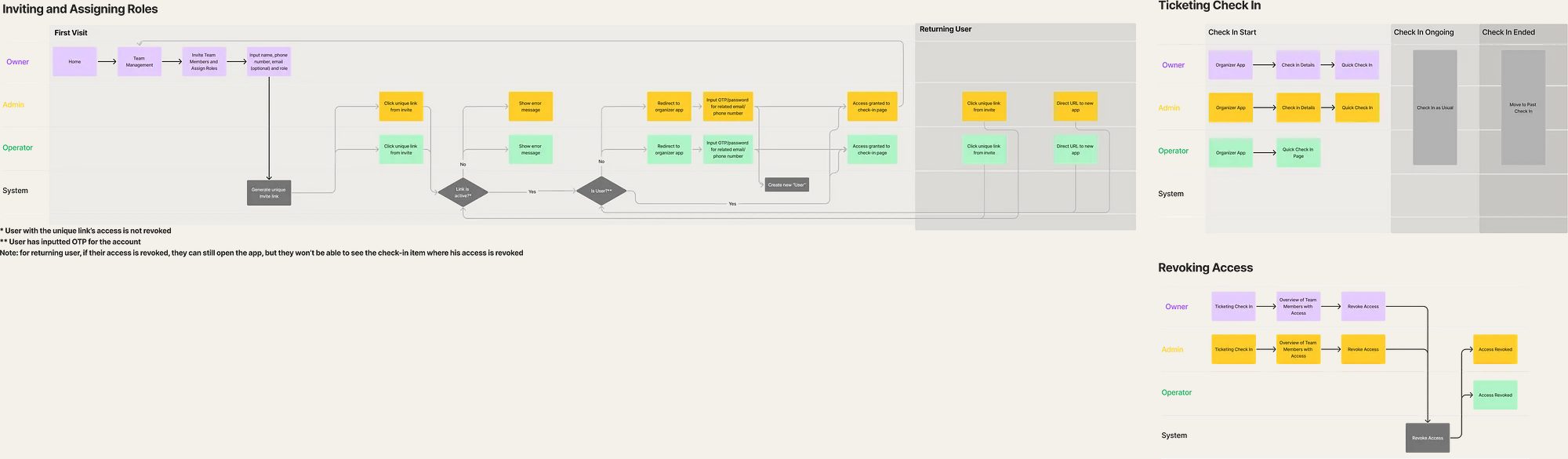This screenshot has height=459, width=1568.
Task: Select green Redirect to organizer app node
Action: pos(669,149)
